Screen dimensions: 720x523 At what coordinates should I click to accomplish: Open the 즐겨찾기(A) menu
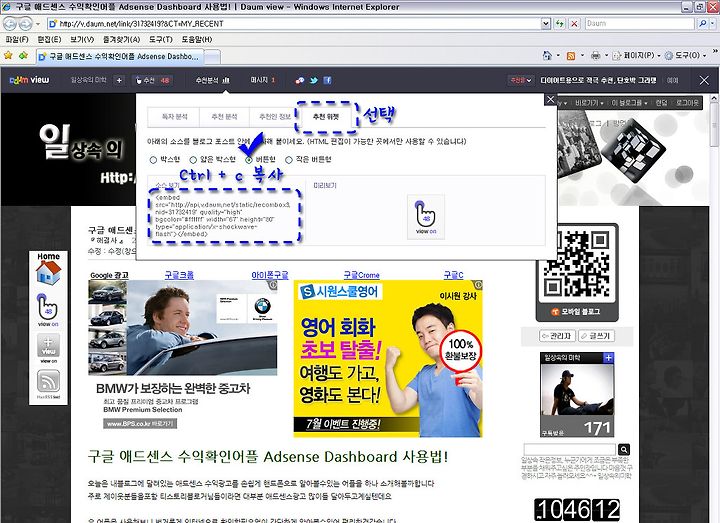pyautogui.click(x=121, y=39)
